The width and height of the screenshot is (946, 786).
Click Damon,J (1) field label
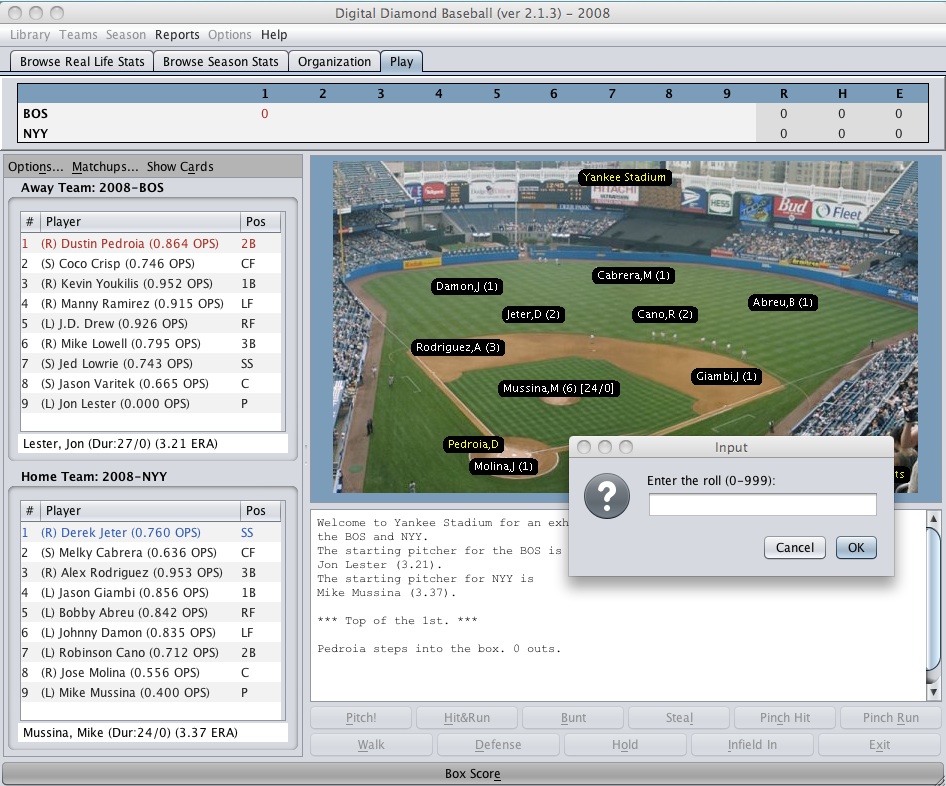(x=467, y=286)
